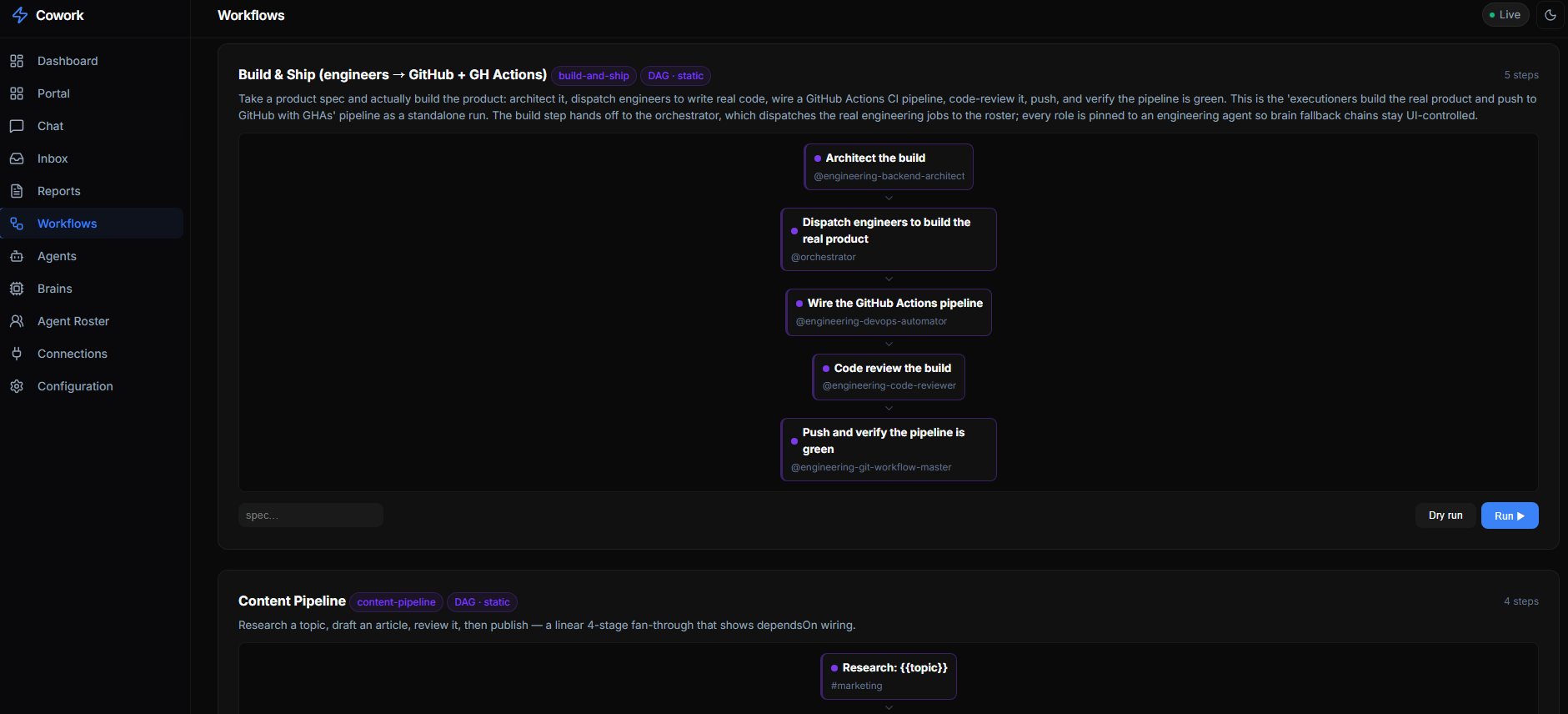The image size is (1568, 714).
Task: Click the @engineering-code-reviewer label
Action: pyautogui.click(x=889, y=385)
